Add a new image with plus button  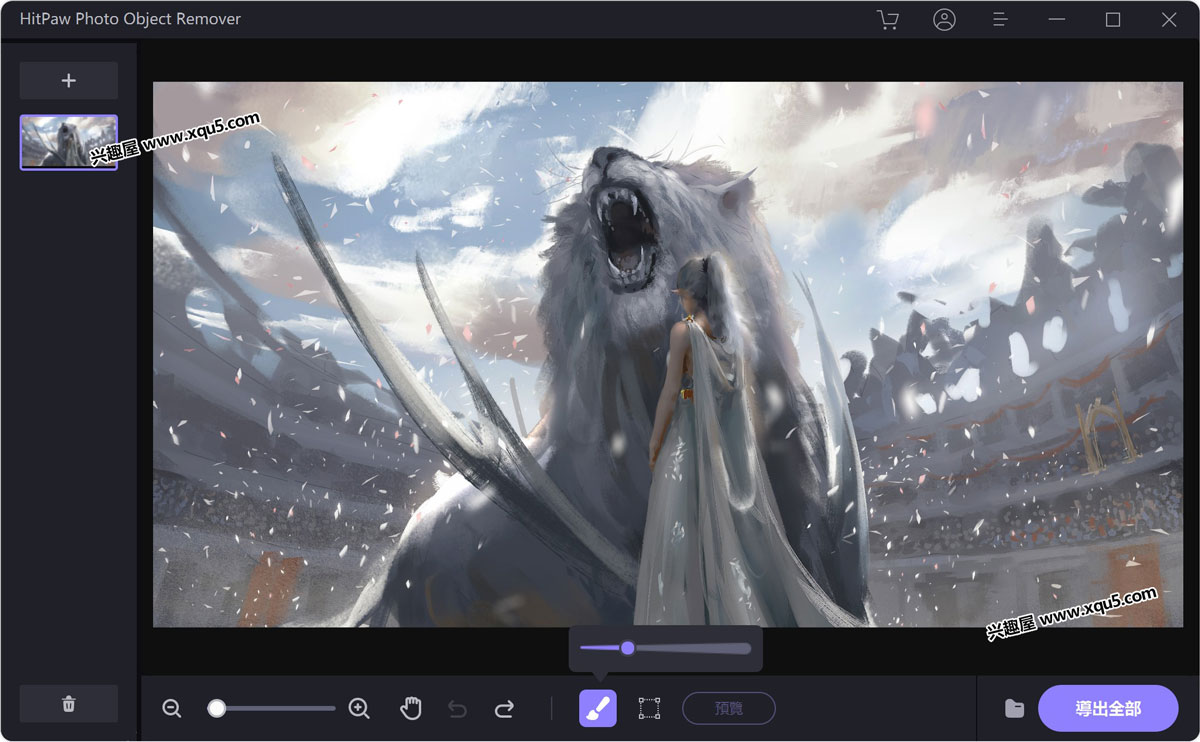[69, 81]
